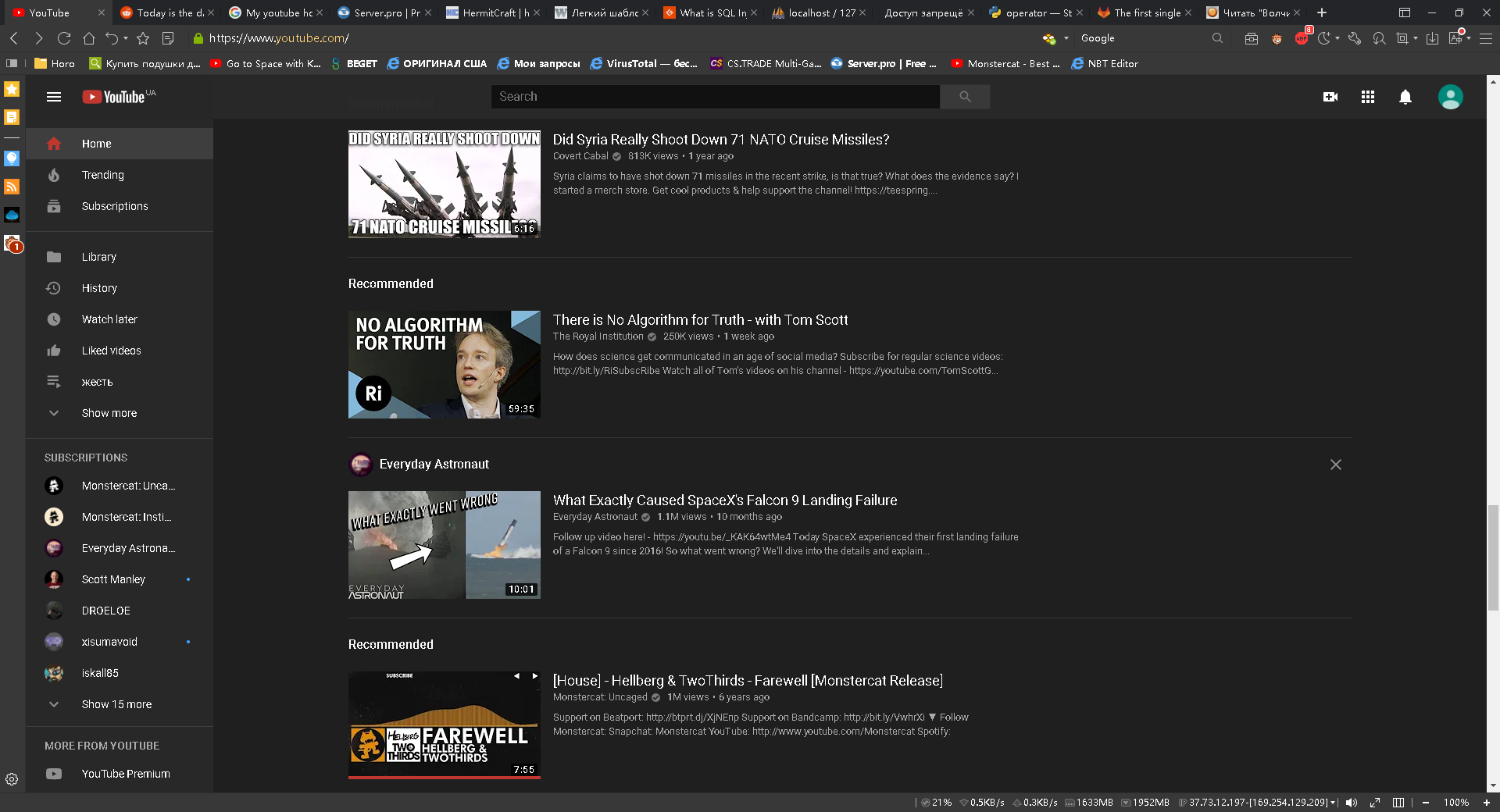The image size is (1500, 812).
Task: Open the night mode dropdown arrow
Action: tap(1337, 38)
